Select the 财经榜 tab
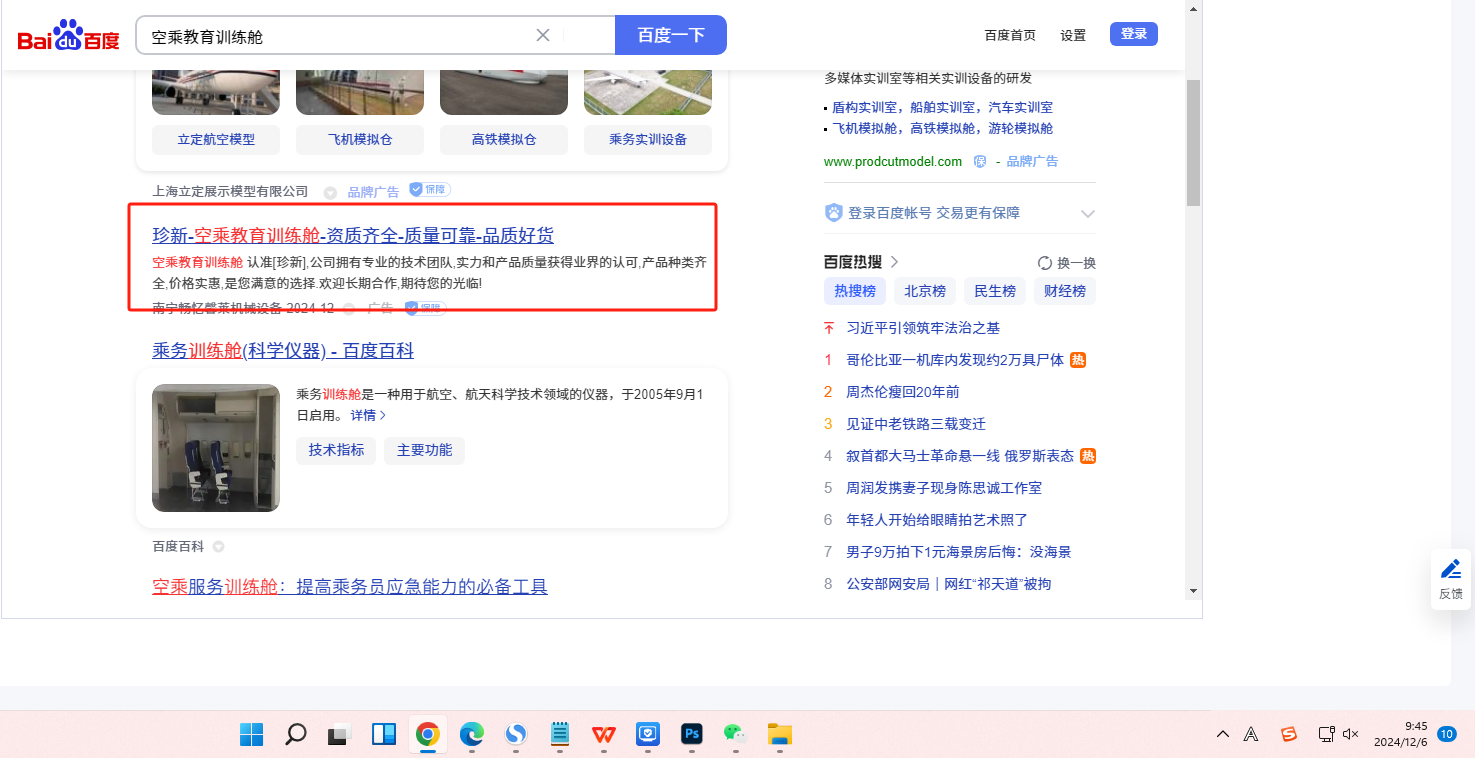 coord(1065,291)
